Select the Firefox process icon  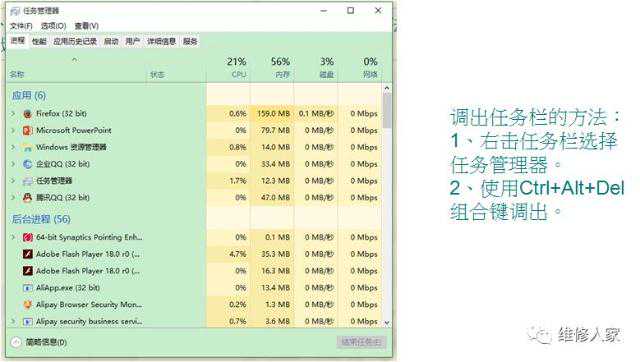click(27, 114)
